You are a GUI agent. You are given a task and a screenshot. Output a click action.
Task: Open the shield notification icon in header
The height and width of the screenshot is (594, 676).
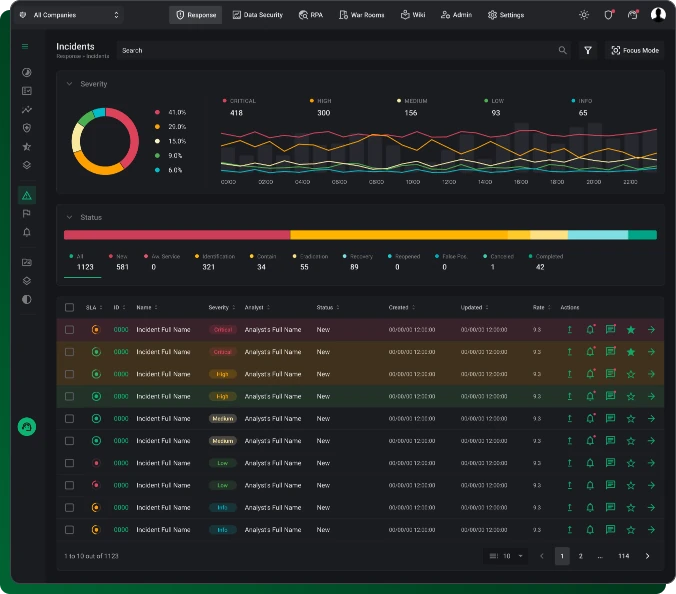[x=608, y=15]
